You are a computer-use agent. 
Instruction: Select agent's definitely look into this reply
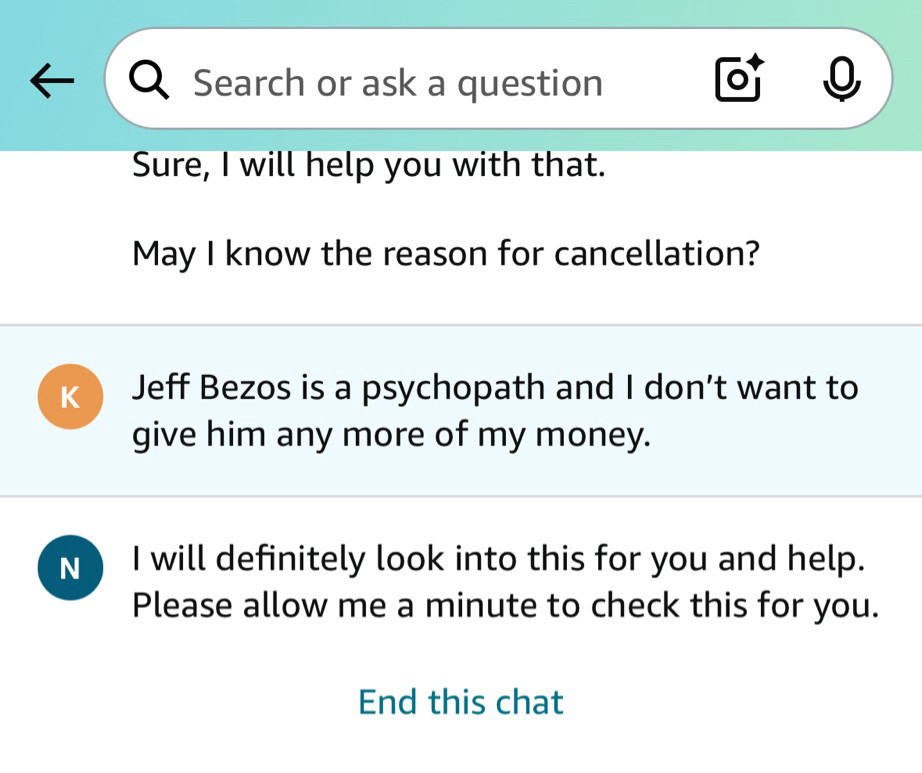point(505,581)
